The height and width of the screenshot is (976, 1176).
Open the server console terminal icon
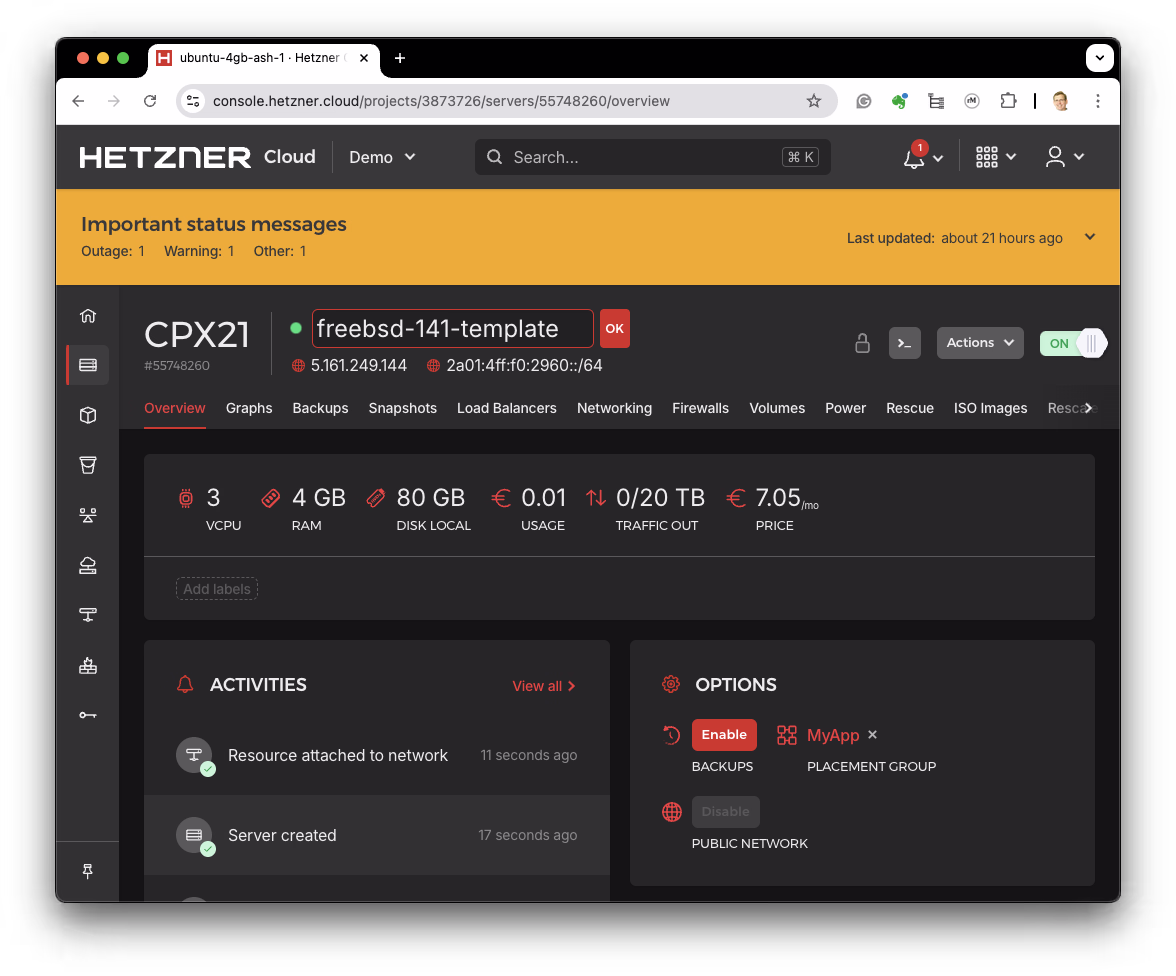[904, 343]
